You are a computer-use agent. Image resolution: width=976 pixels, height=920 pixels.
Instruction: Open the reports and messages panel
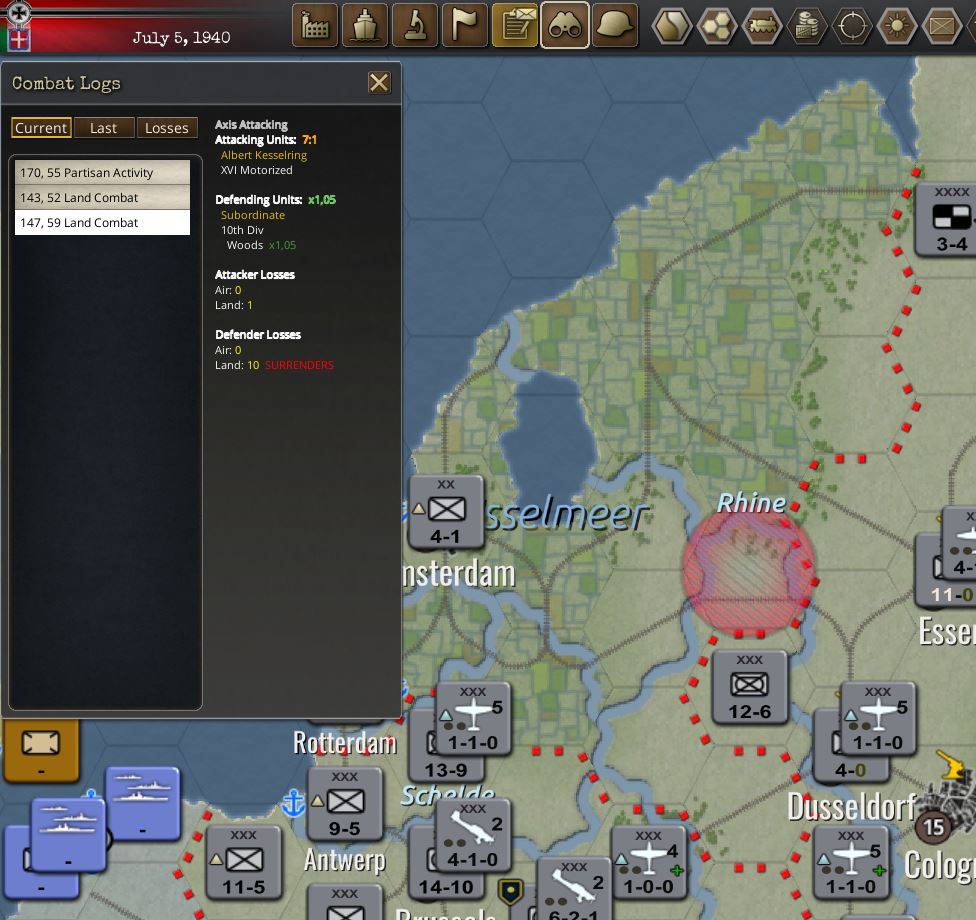point(515,26)
